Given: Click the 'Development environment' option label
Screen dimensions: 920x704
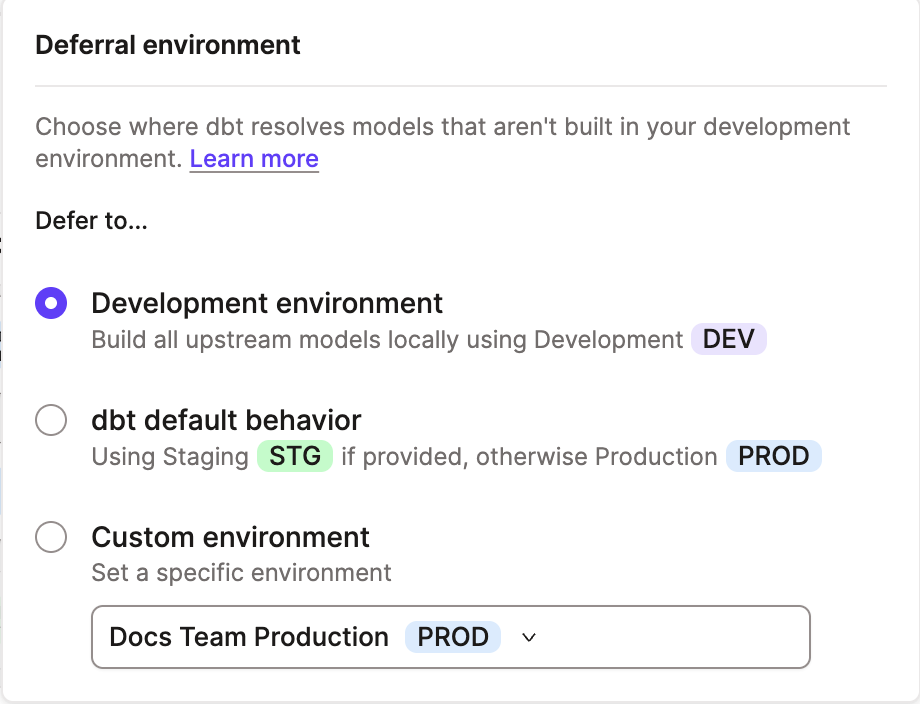Looking at the screenshot, I should pyautogui.click(x=266, y=303).
